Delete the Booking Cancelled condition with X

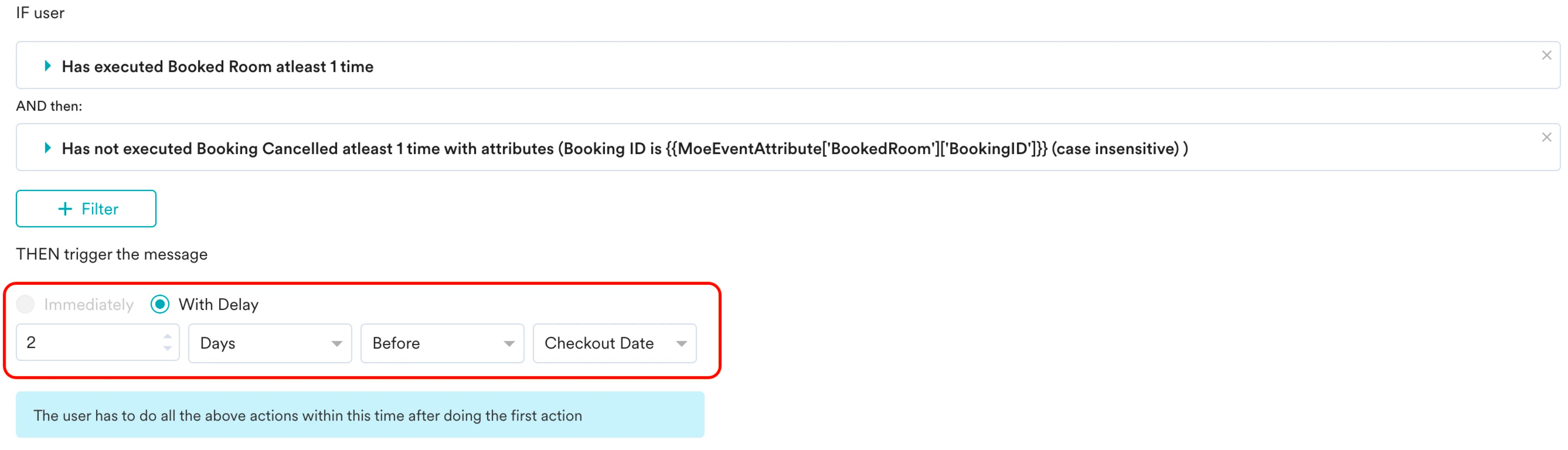point(1546,137)
